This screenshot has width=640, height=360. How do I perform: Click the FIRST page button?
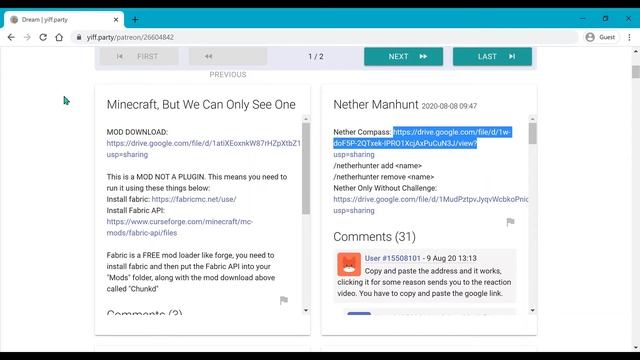click(x=139, y=56)
